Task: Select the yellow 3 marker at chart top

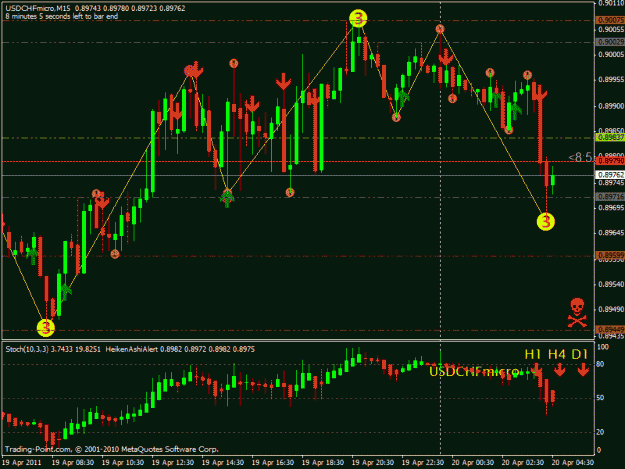Action: click(x=358, y=18)
